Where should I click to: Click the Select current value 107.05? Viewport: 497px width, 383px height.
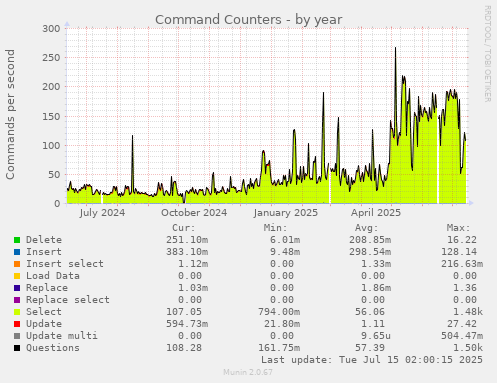(x=184, y=312)
